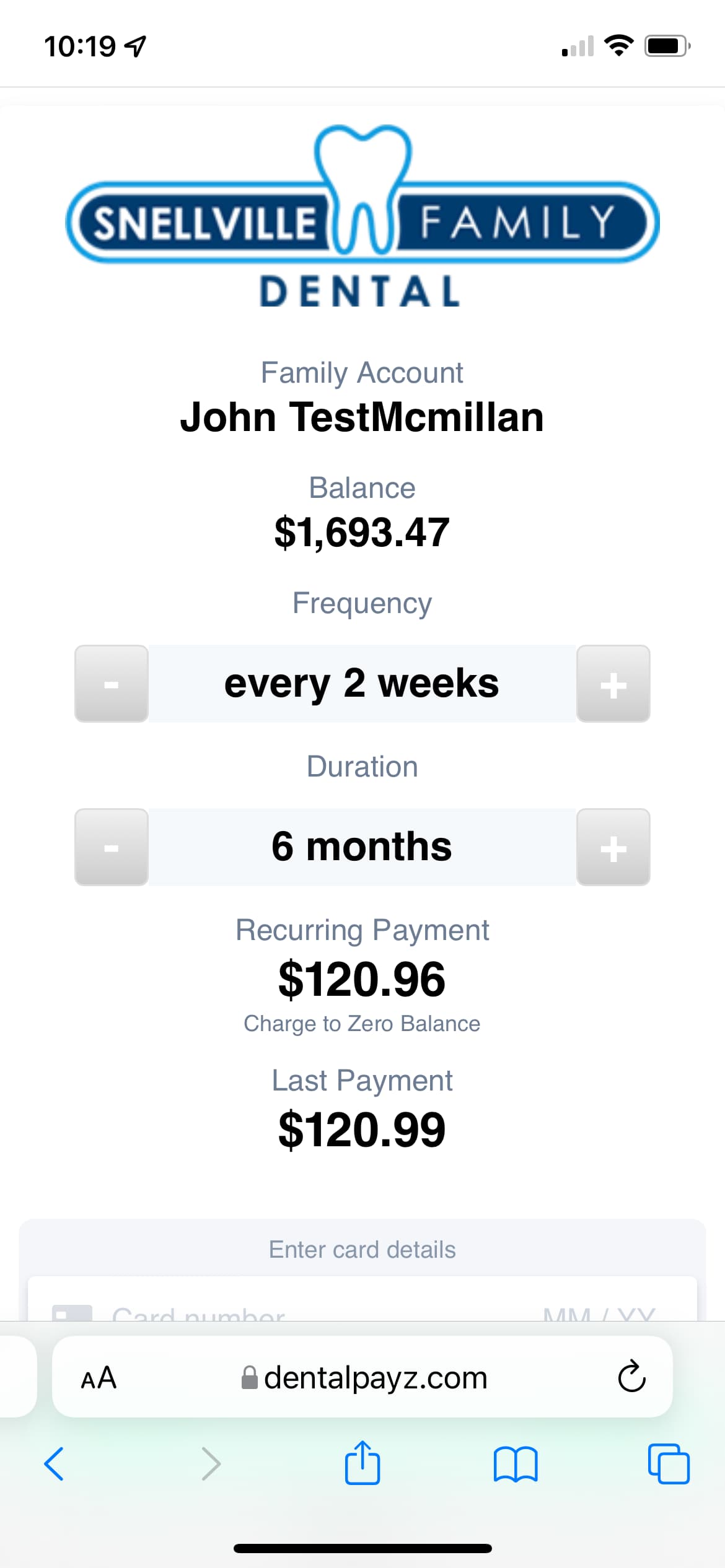
Task: Reload the dentalpayz.com page
Action: [631, 1377]
